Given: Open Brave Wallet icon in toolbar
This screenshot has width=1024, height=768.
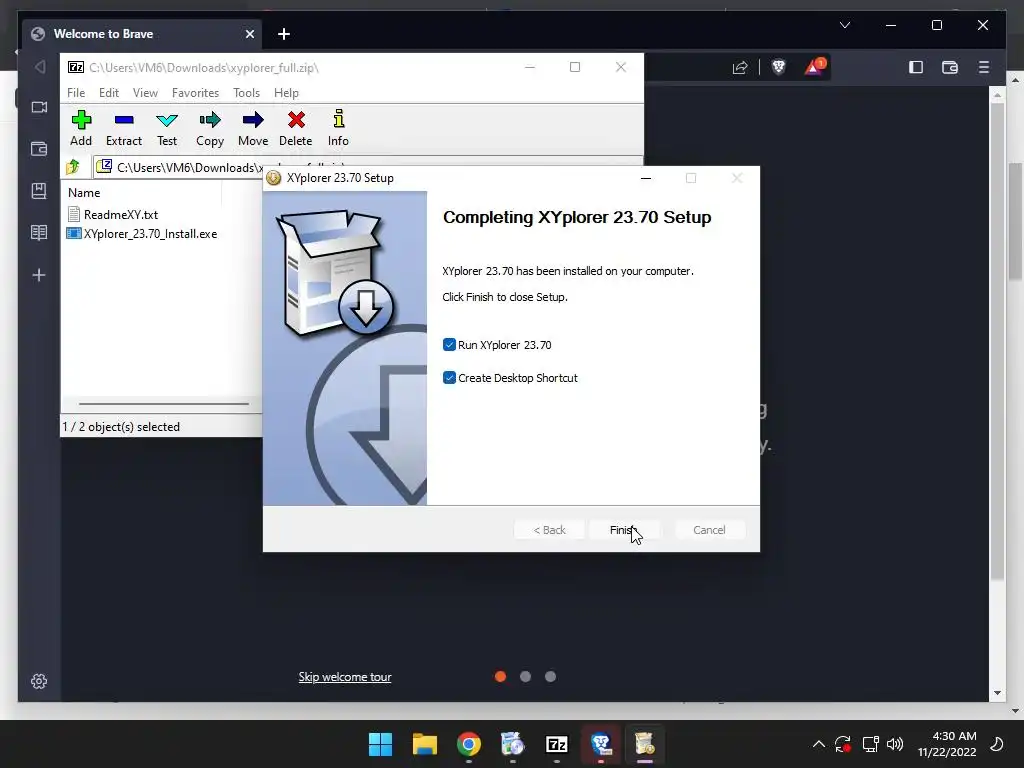Looking at the screenshot, I should [950, 67].
